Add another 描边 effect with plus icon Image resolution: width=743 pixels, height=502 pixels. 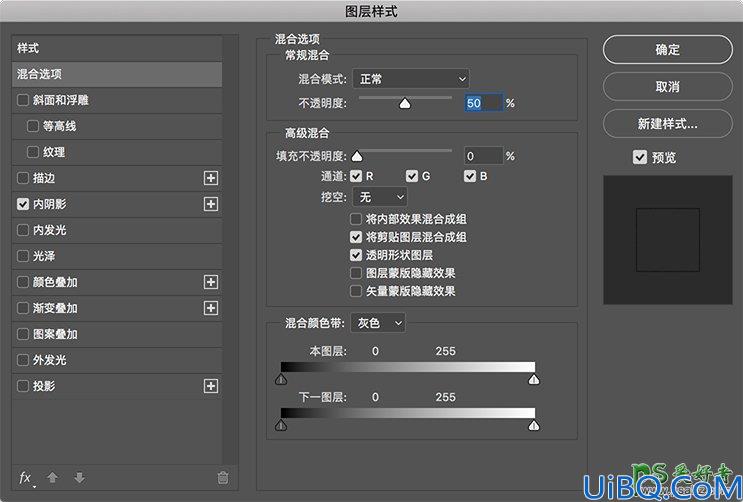[x=211, y=178]
